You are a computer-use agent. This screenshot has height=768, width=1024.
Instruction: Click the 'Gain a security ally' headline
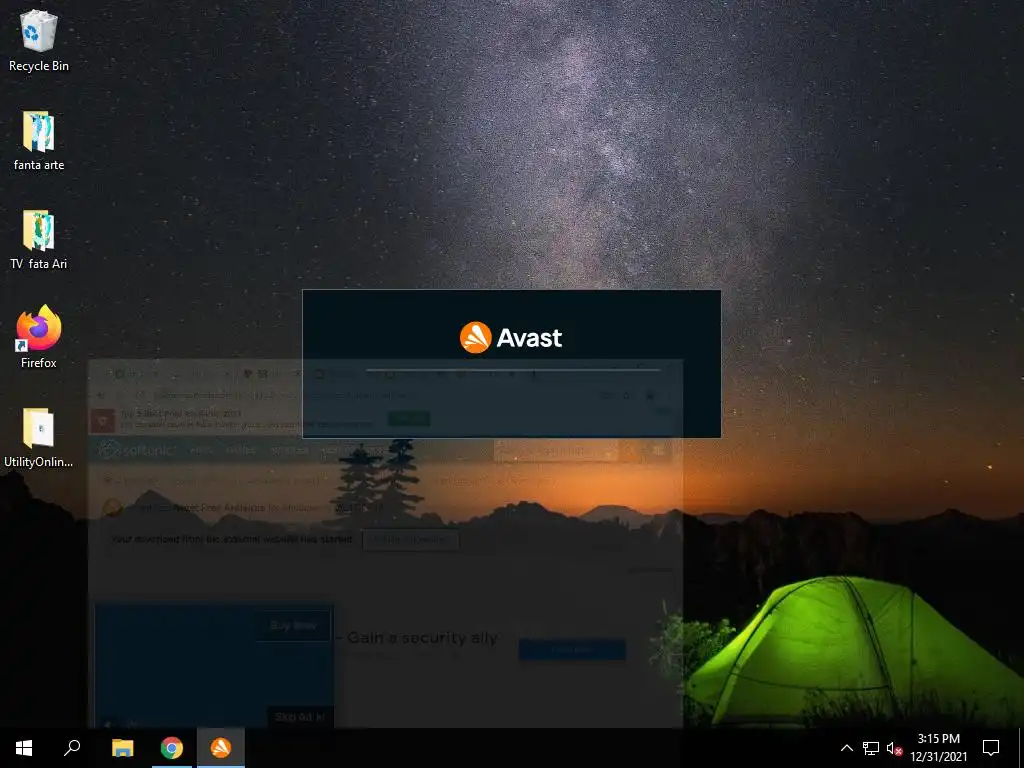tap(422, 637)
